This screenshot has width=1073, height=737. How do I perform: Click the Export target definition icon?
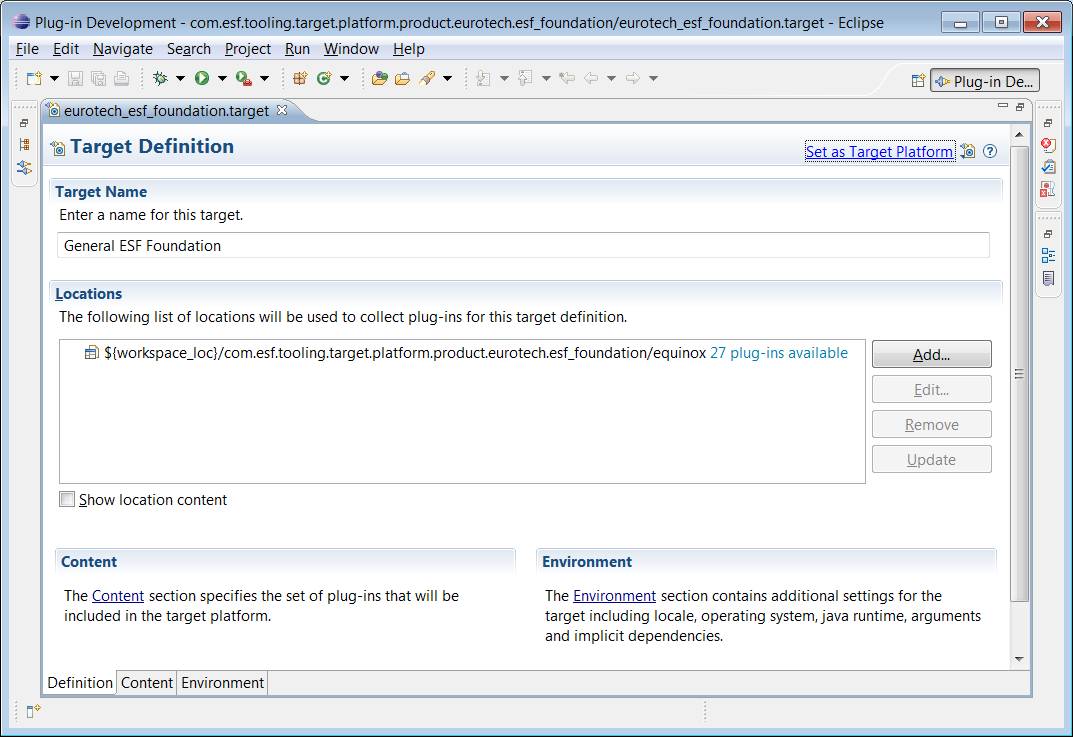[968, 151]
